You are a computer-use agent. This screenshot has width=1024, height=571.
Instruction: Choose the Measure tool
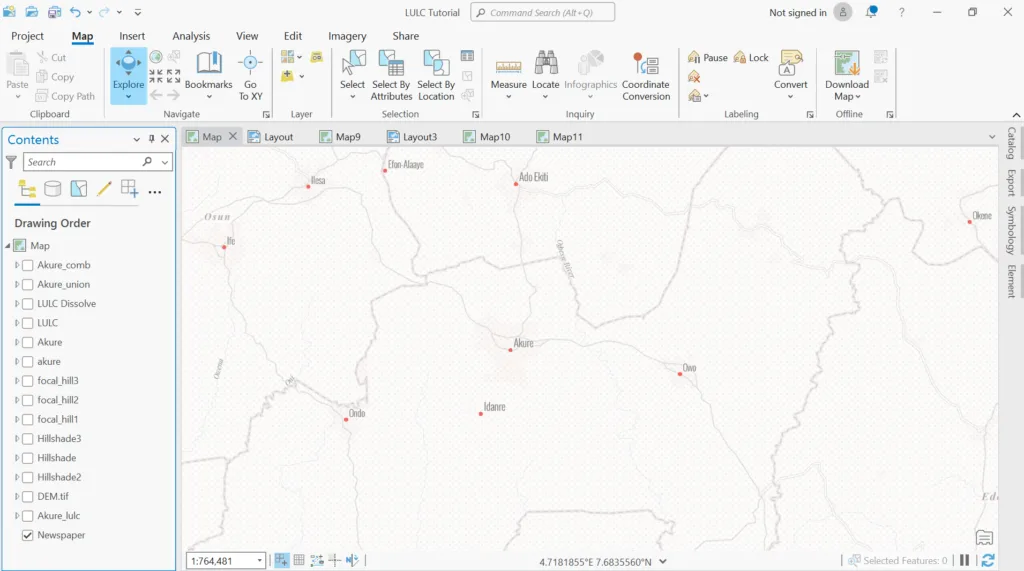coord(508,74)
